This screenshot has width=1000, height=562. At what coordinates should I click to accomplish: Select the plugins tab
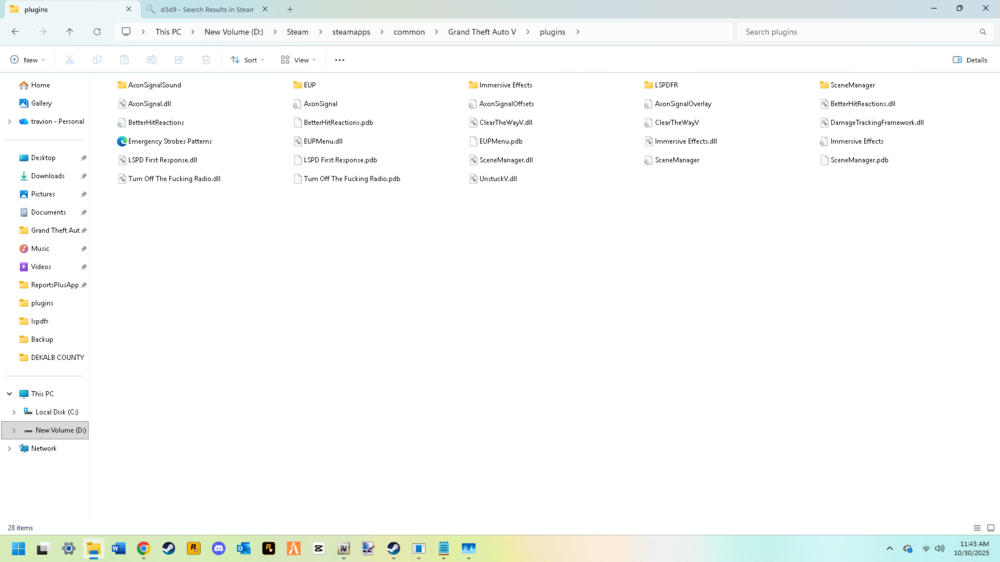[70, 10]
